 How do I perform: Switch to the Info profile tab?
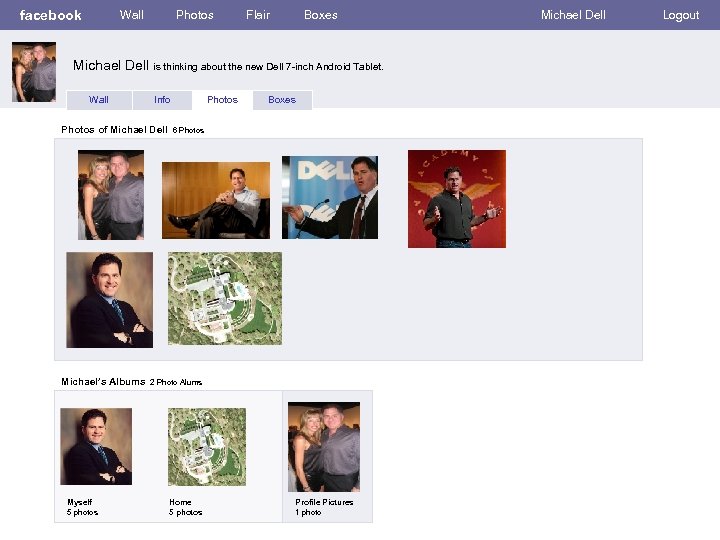(162, 100)
